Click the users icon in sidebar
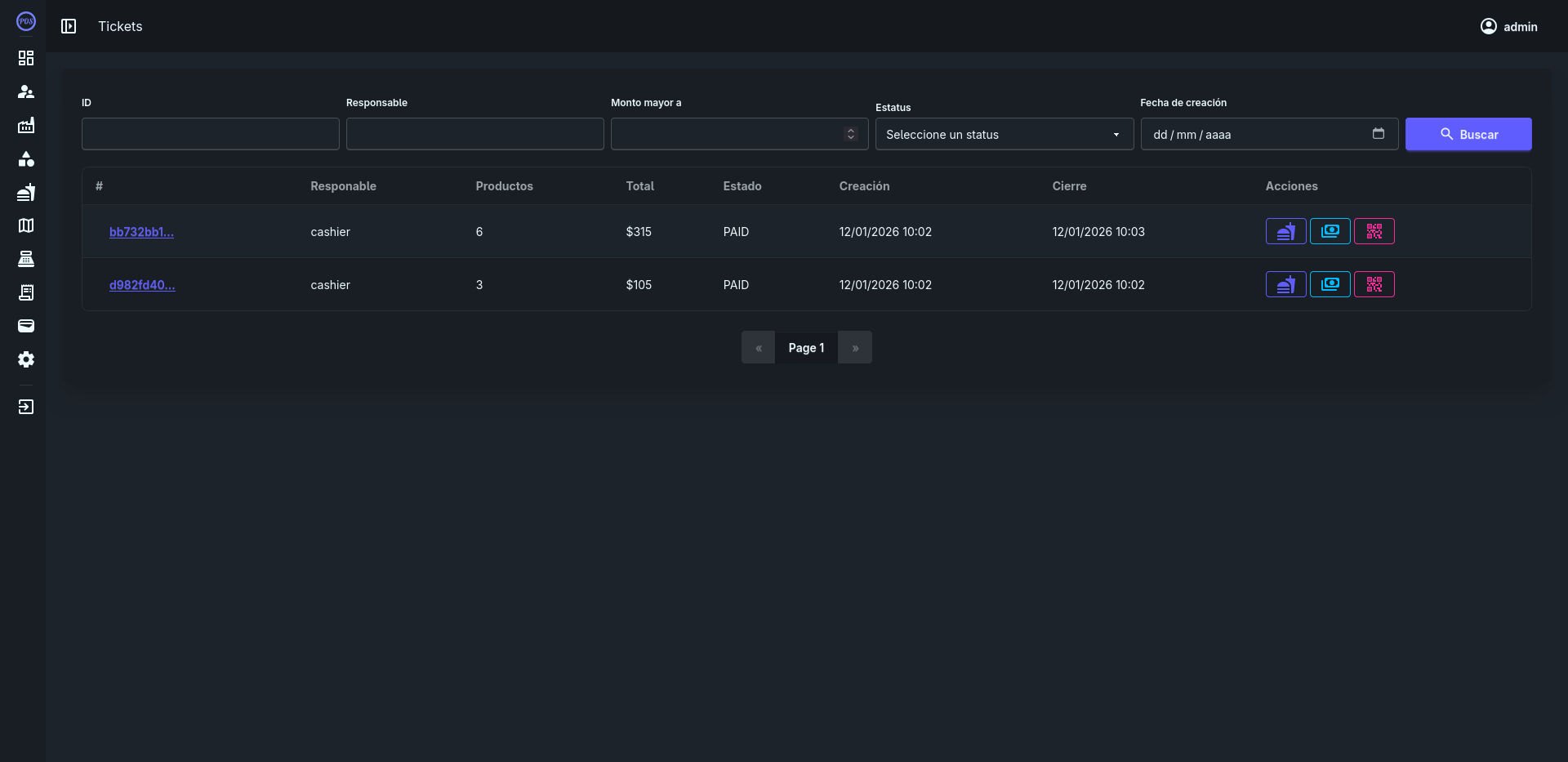This screenshot has height=762, width=1568. point(26,91)
